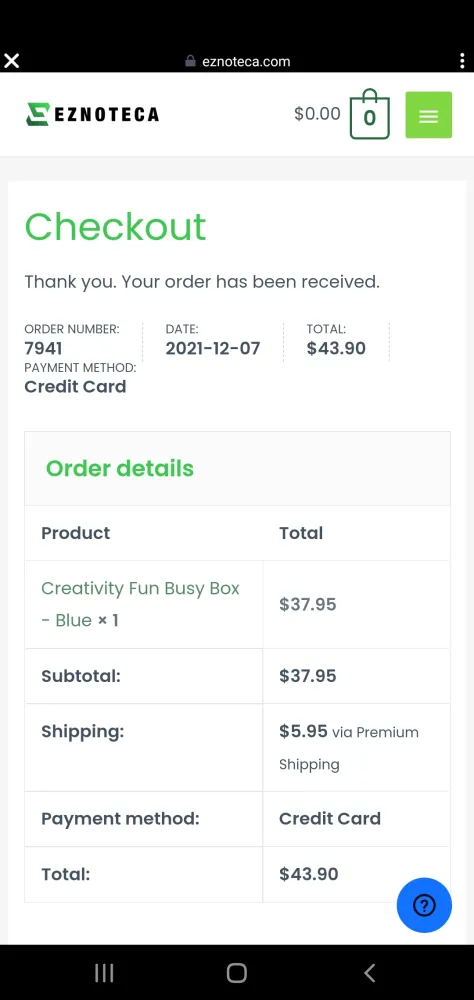Tap the $0.00 cart total

tap(317, 114)
